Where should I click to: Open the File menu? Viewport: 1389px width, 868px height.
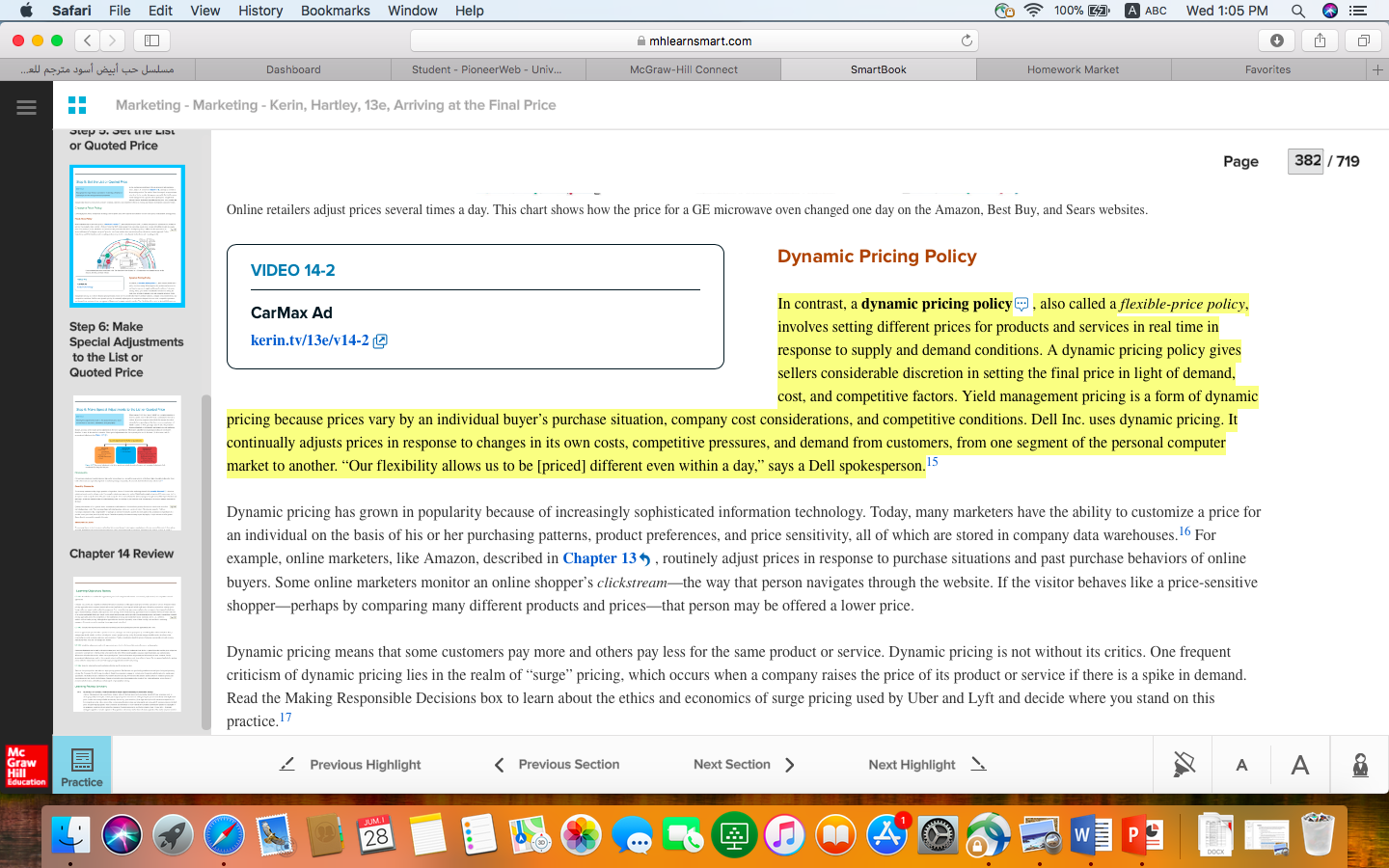[120, 11]
